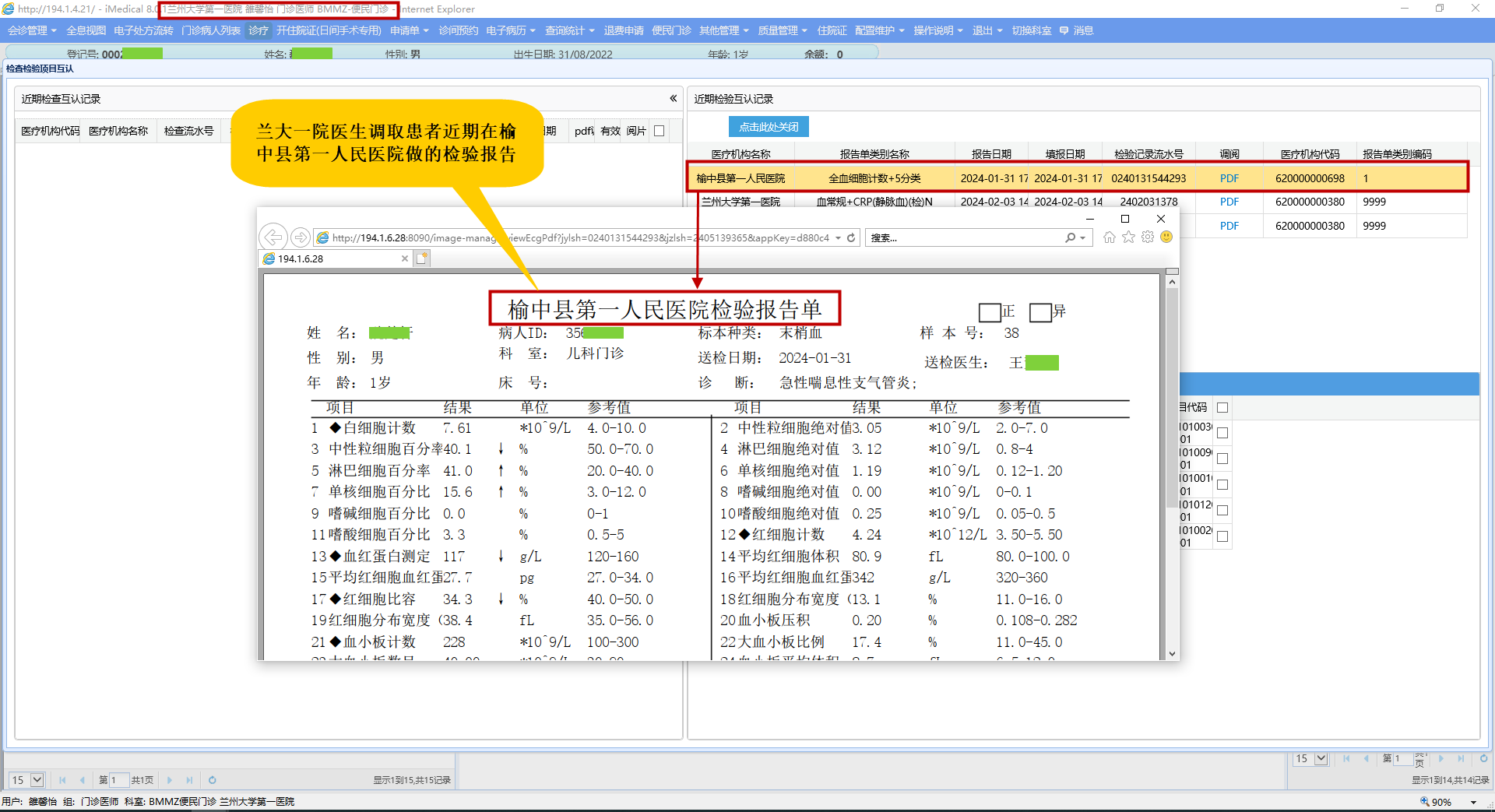Expand the 查询统计 dropdown menu

click(x=569, y=30)
